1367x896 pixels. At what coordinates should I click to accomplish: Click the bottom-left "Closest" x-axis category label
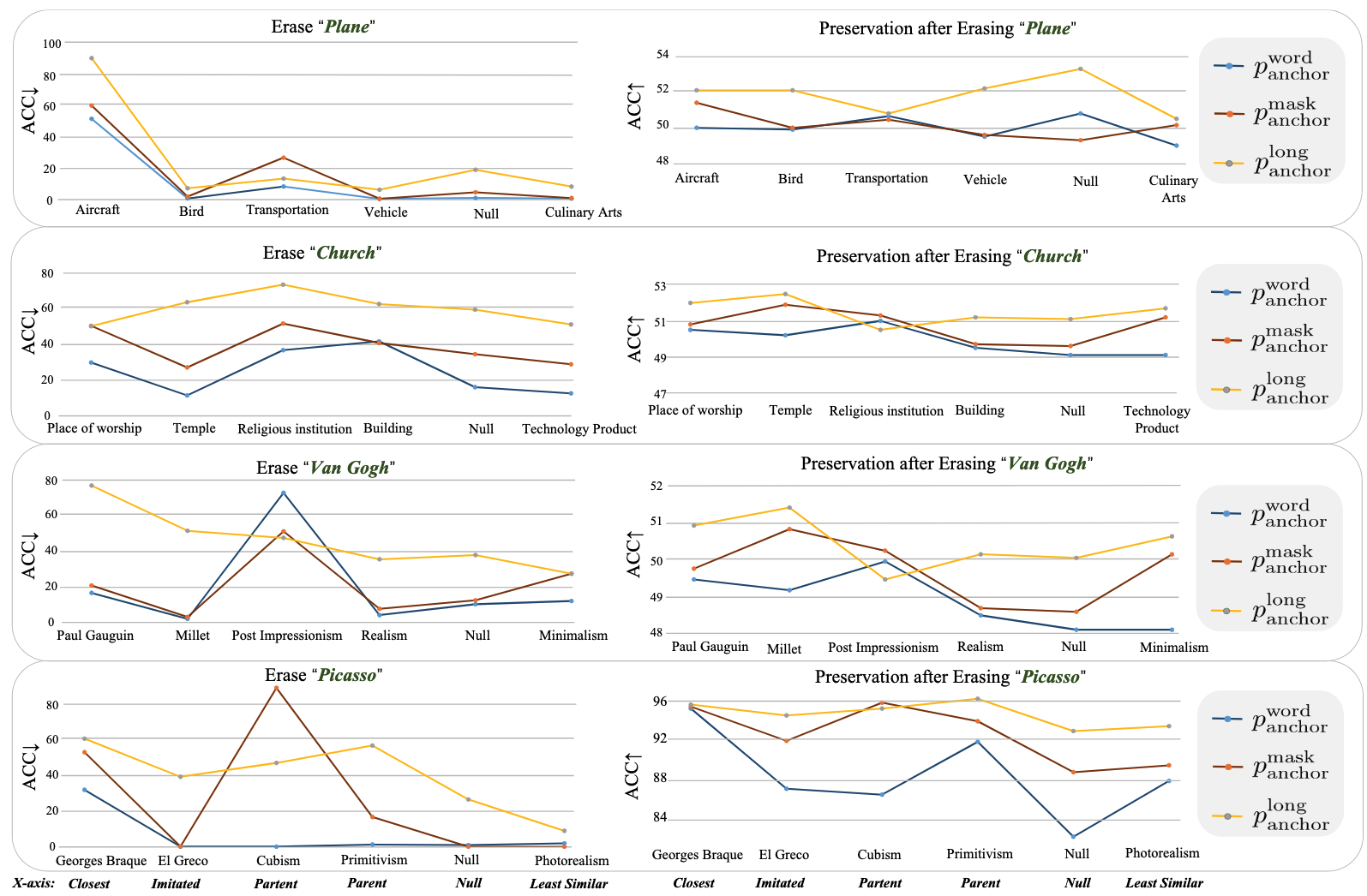[x=89, y=884]
